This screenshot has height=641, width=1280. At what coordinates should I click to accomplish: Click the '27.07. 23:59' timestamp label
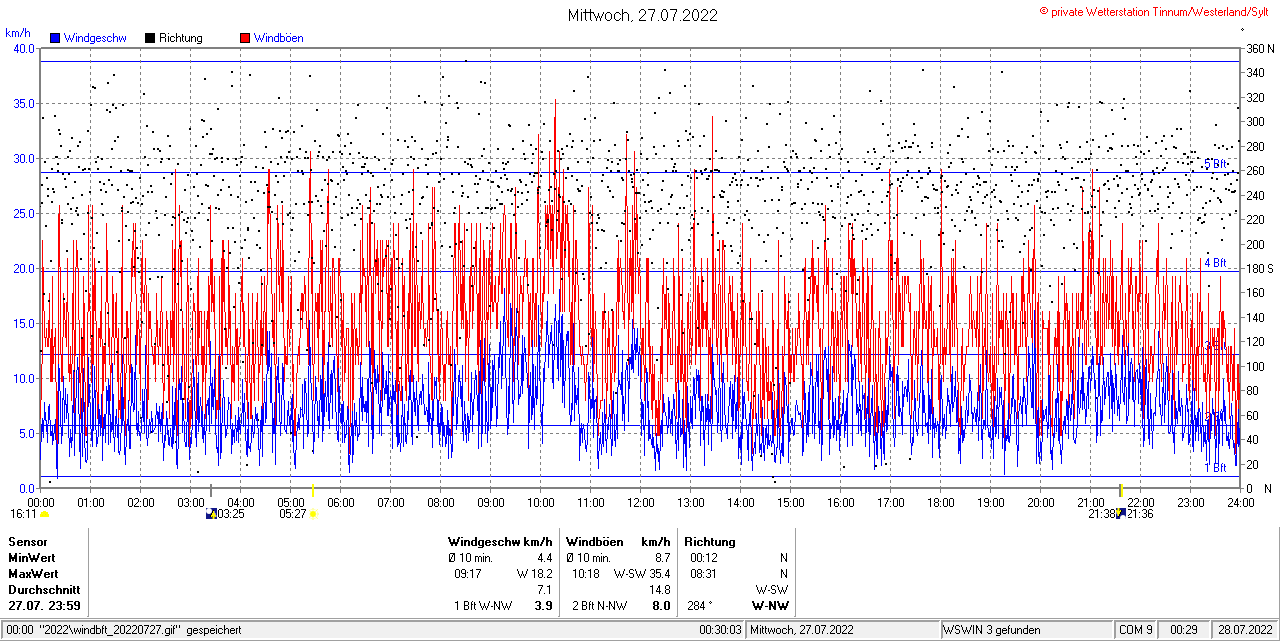click(45, 605)
